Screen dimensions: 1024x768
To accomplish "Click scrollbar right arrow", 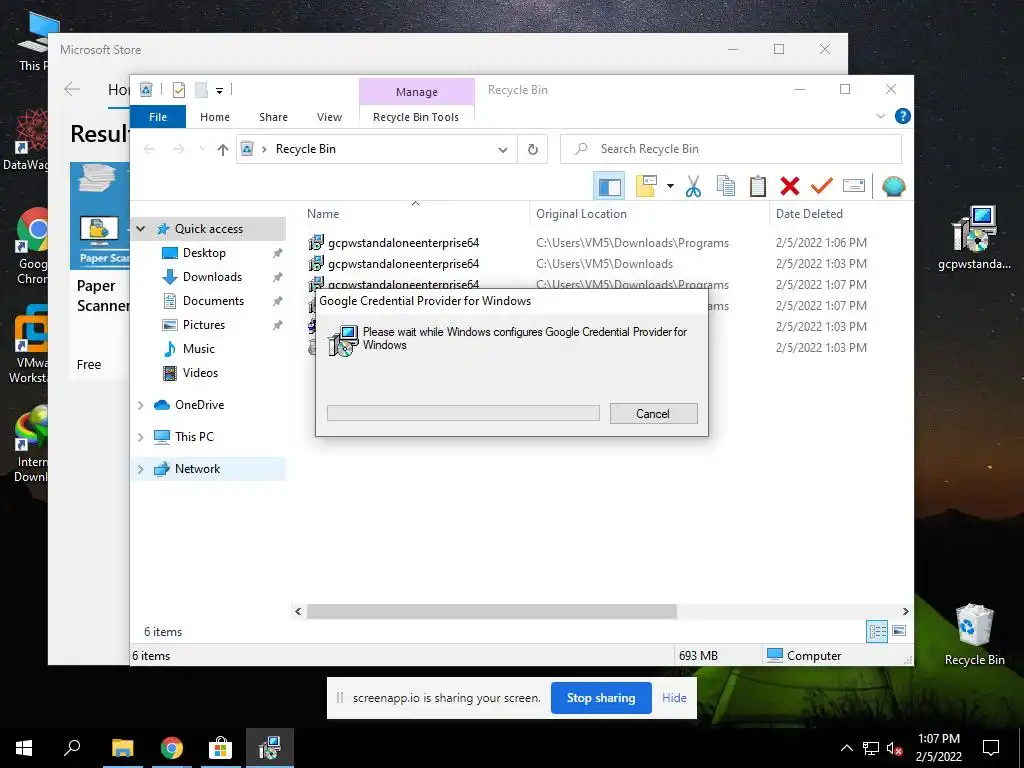I will pos(905,612).
